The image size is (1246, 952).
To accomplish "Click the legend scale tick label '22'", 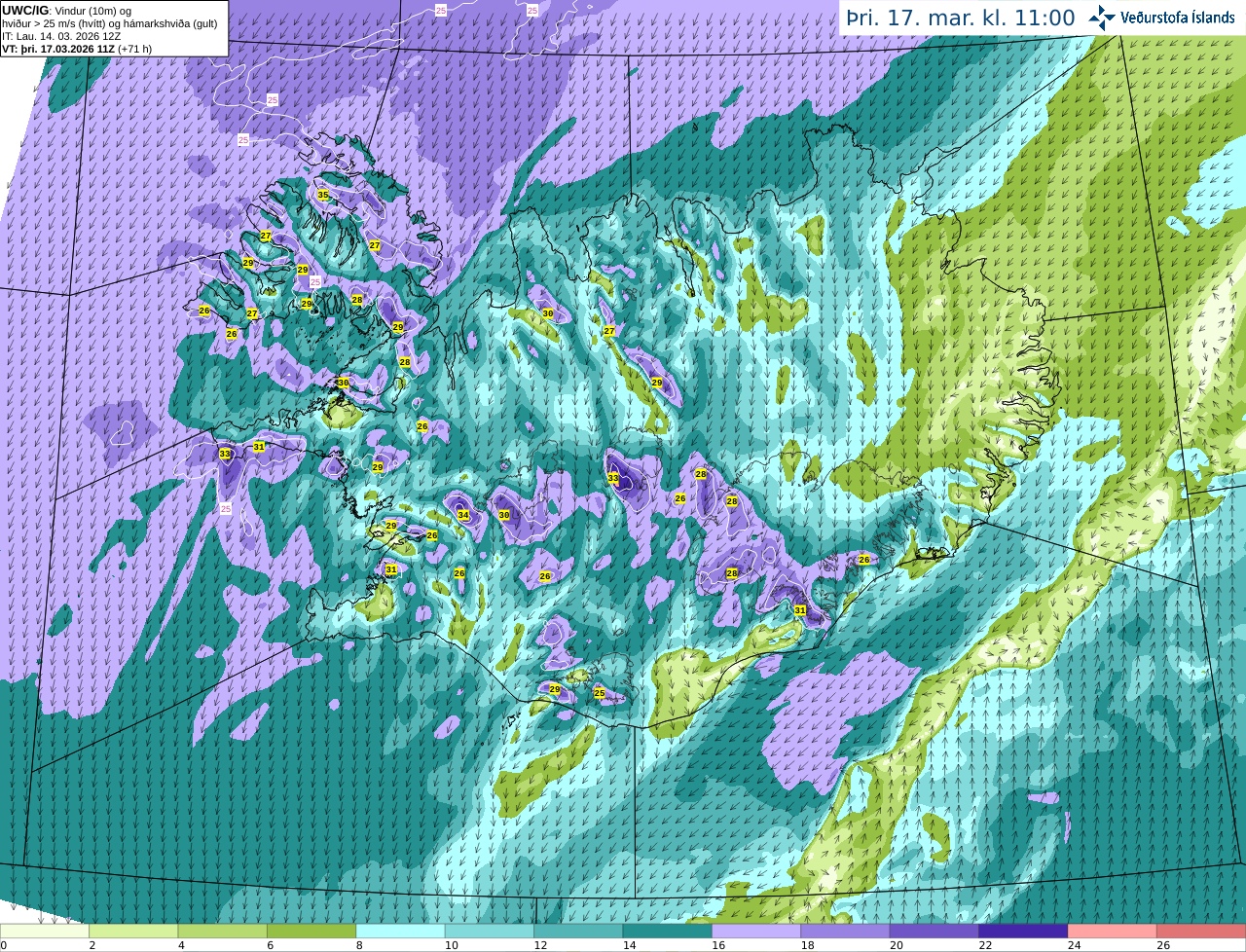I will [985, 945].
